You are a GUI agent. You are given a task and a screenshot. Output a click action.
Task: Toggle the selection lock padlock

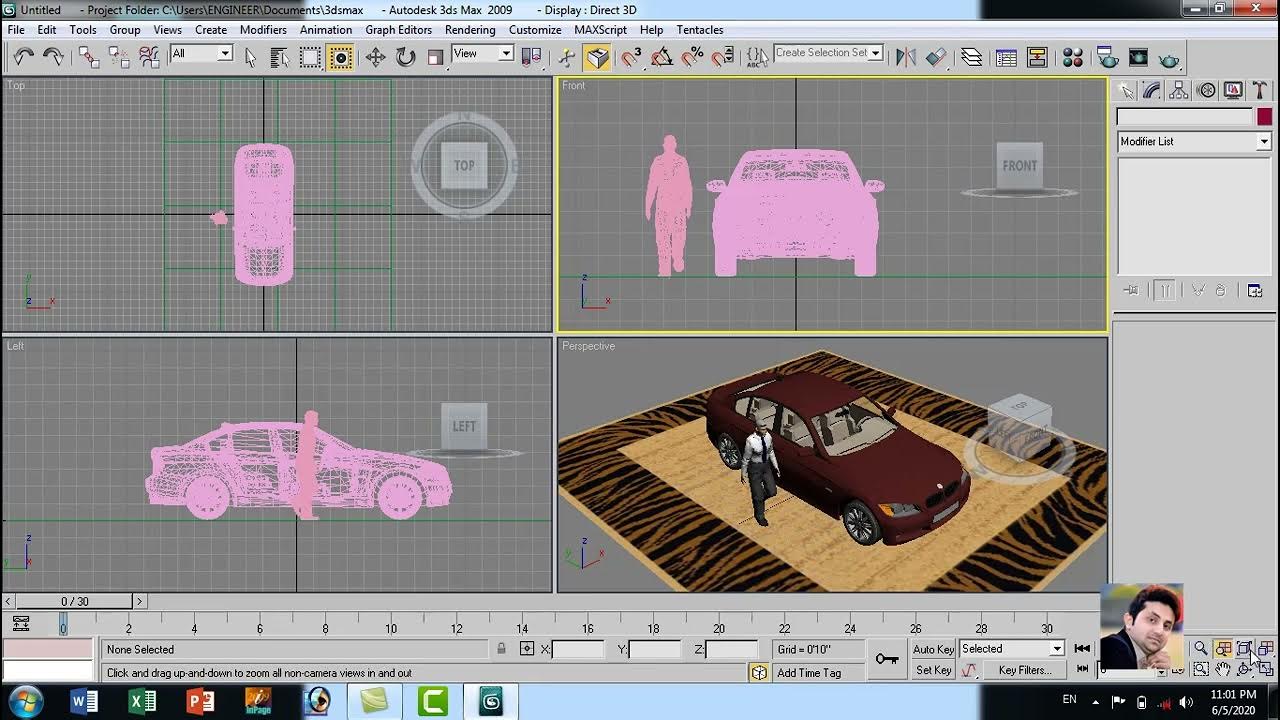click(501, 649)
